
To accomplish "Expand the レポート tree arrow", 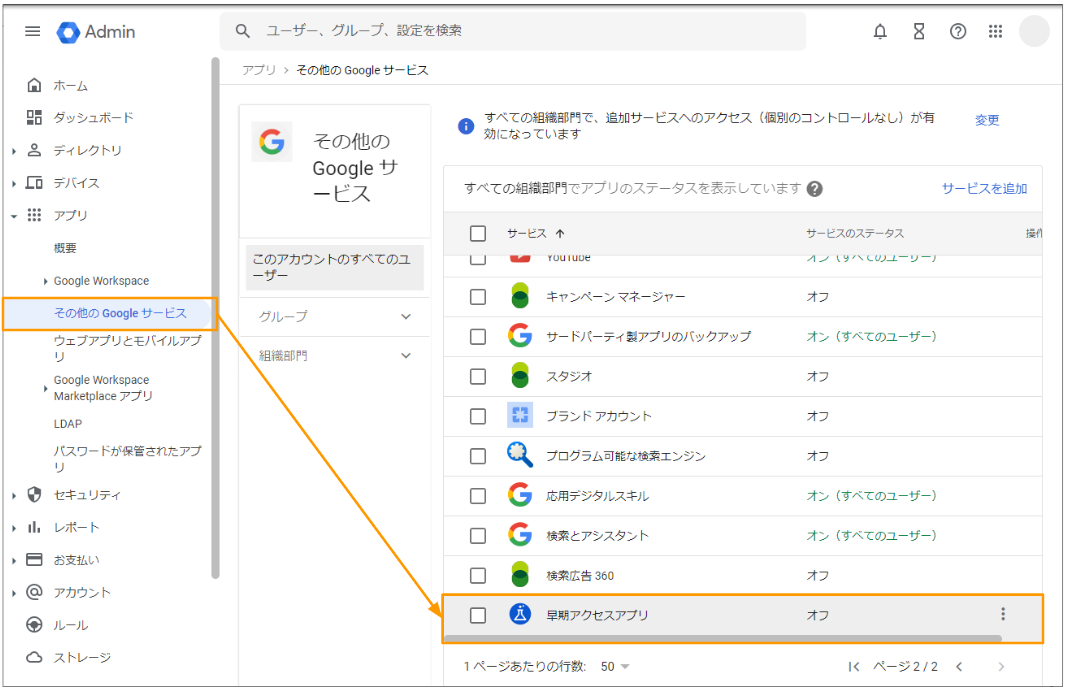I will point(14,528).
